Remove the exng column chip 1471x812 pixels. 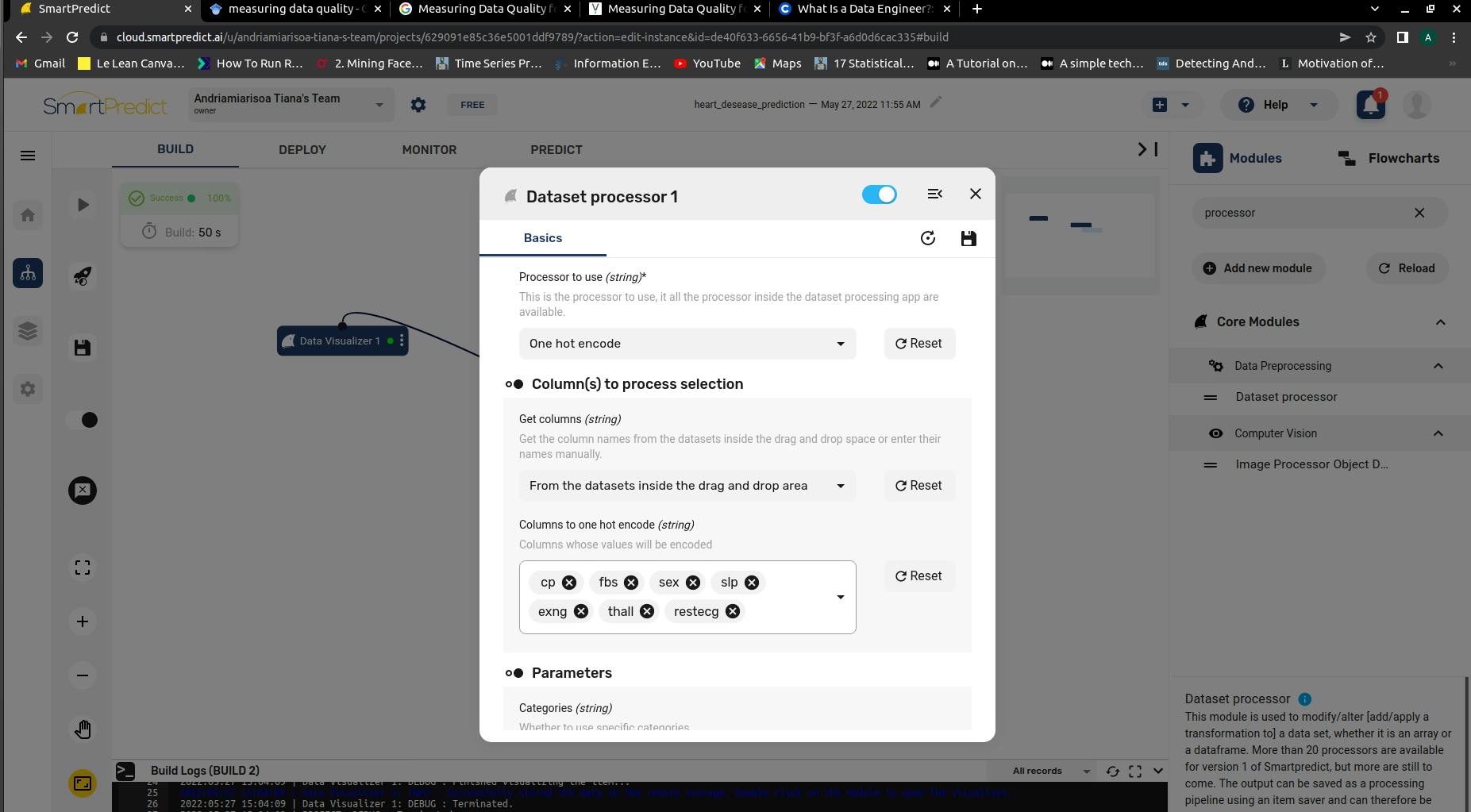[x=581, y=611]
